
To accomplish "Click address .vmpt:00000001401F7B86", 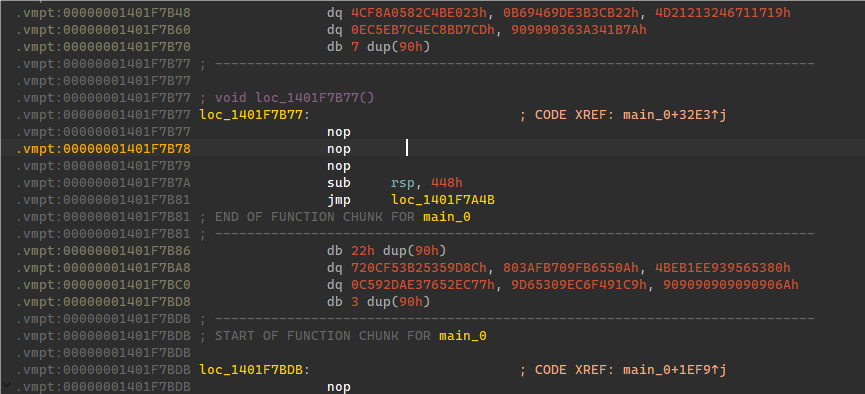I will (x=103, y=251).
